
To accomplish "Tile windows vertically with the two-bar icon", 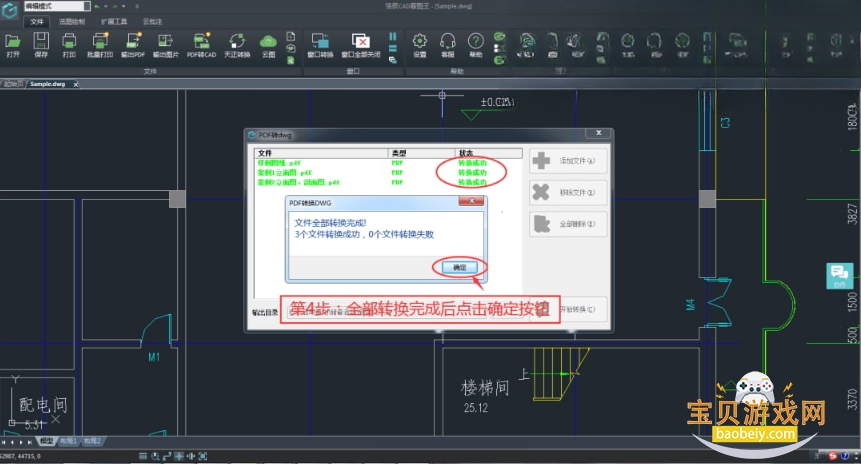I will [393, 36].
